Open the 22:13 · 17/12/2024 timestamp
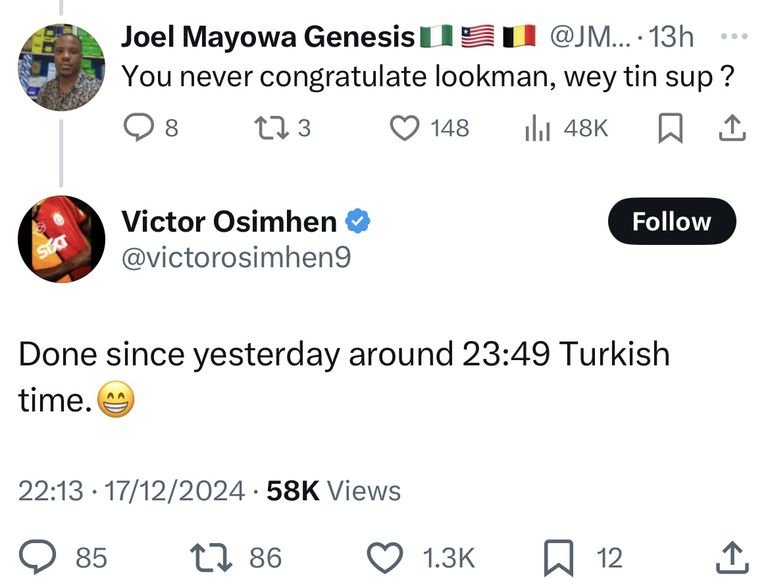The width and height of the screenshot is (770, 578). click(131, 490)
